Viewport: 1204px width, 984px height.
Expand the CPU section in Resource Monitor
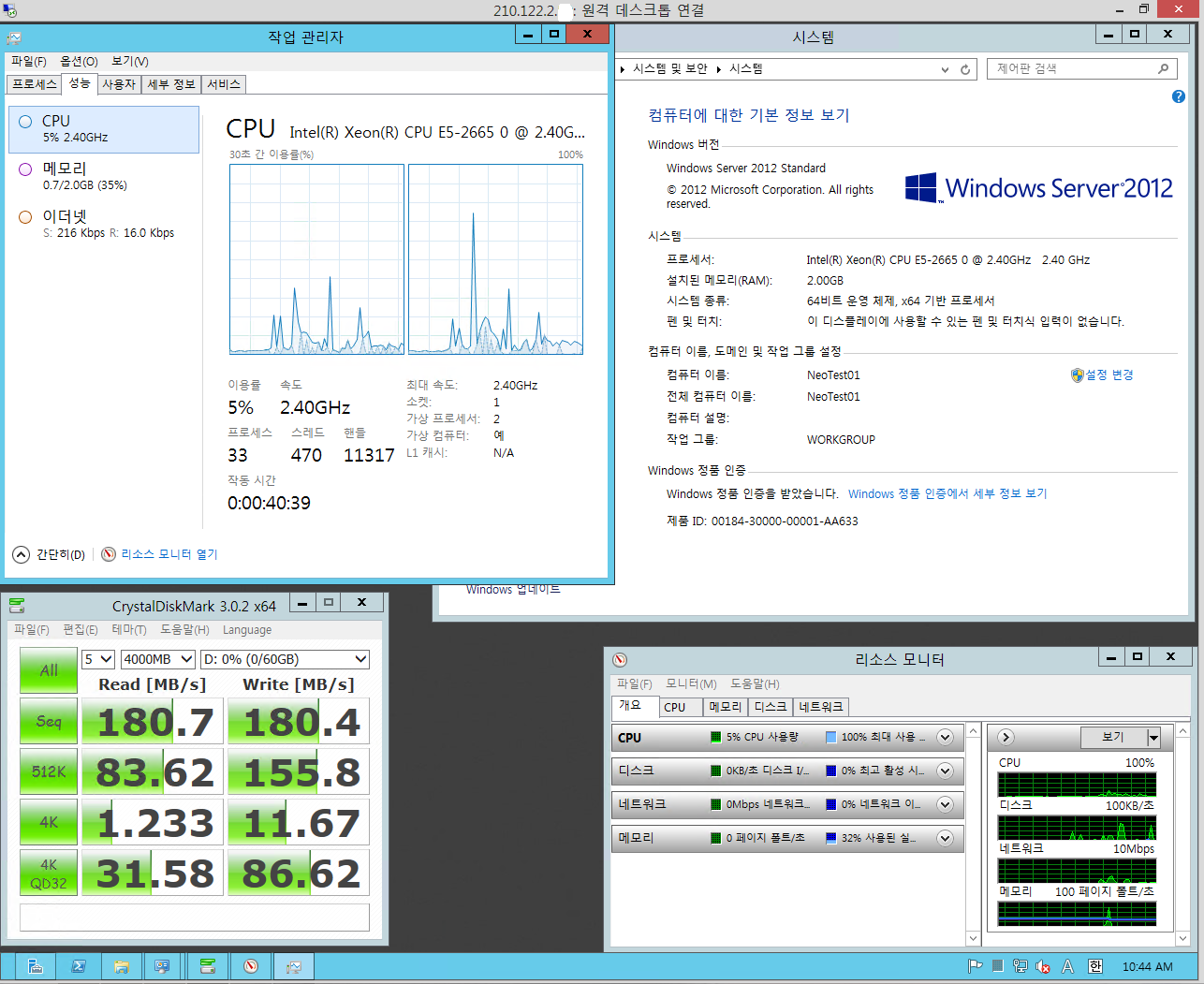(945, 737)
